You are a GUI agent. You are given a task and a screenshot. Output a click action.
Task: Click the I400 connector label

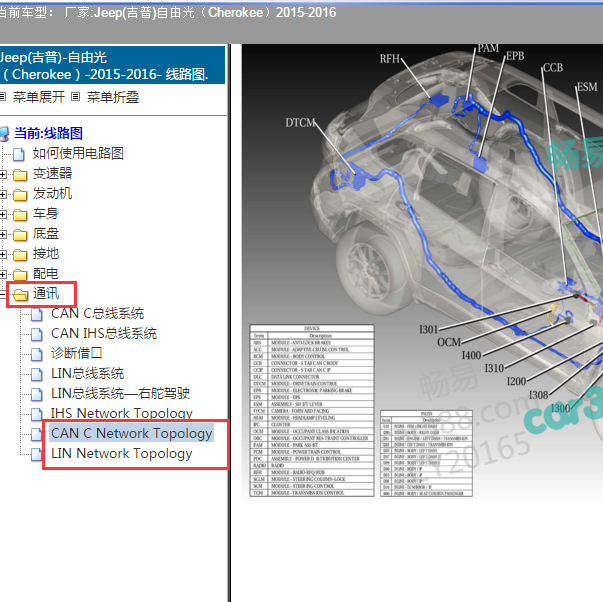[x=471, y=355]
